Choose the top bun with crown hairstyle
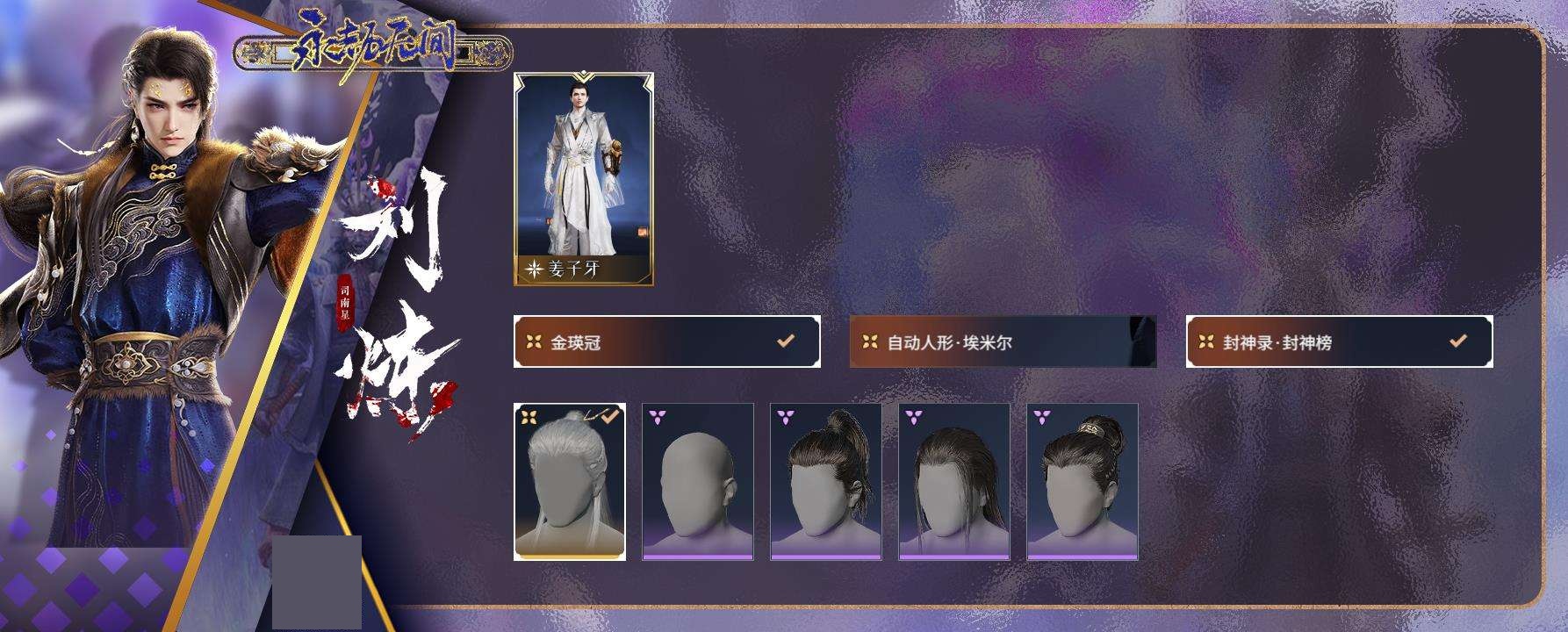The image size is (1568, 632). (1082, 482)
